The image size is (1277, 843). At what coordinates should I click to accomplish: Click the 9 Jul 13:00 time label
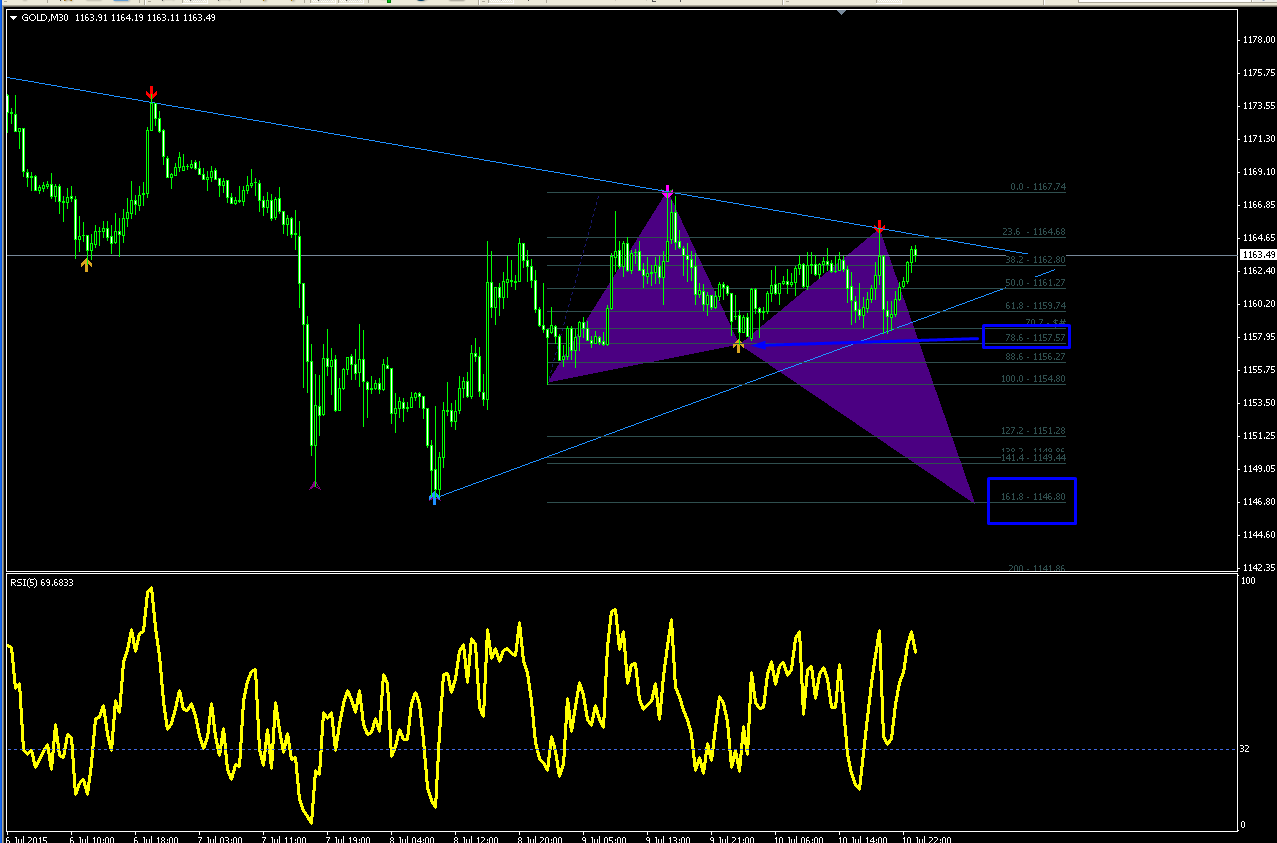click(x=668, y=839)
